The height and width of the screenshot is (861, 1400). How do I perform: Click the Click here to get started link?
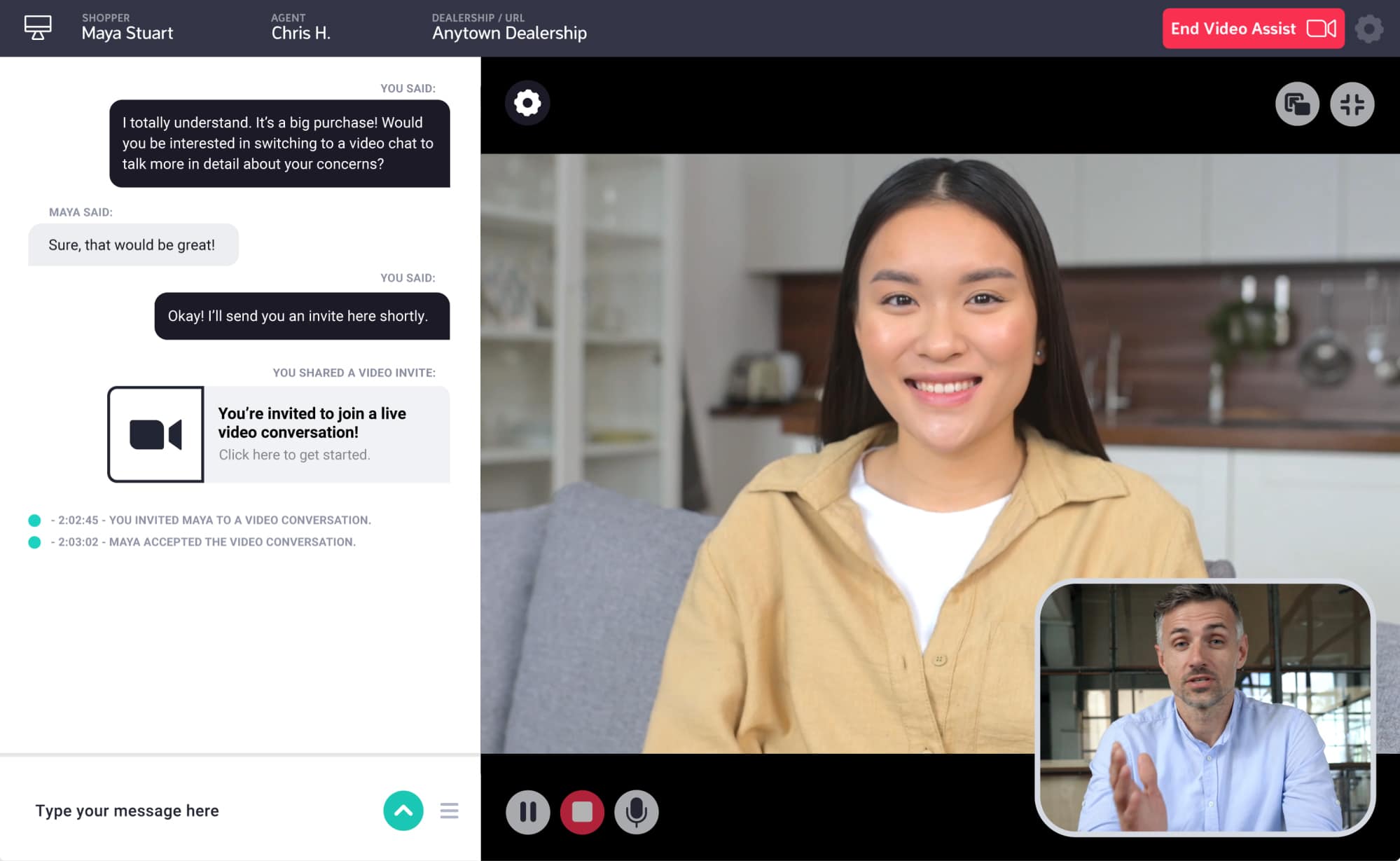coord(294,455)
